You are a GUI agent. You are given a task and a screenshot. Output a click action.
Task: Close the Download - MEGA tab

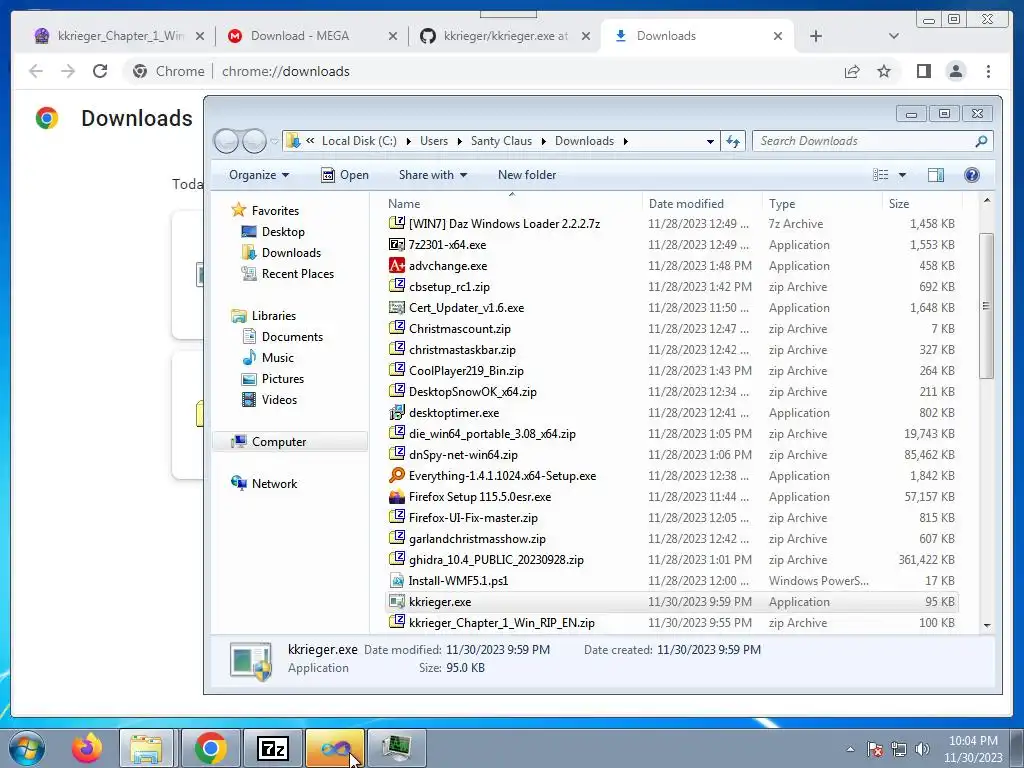click(392, 36)
